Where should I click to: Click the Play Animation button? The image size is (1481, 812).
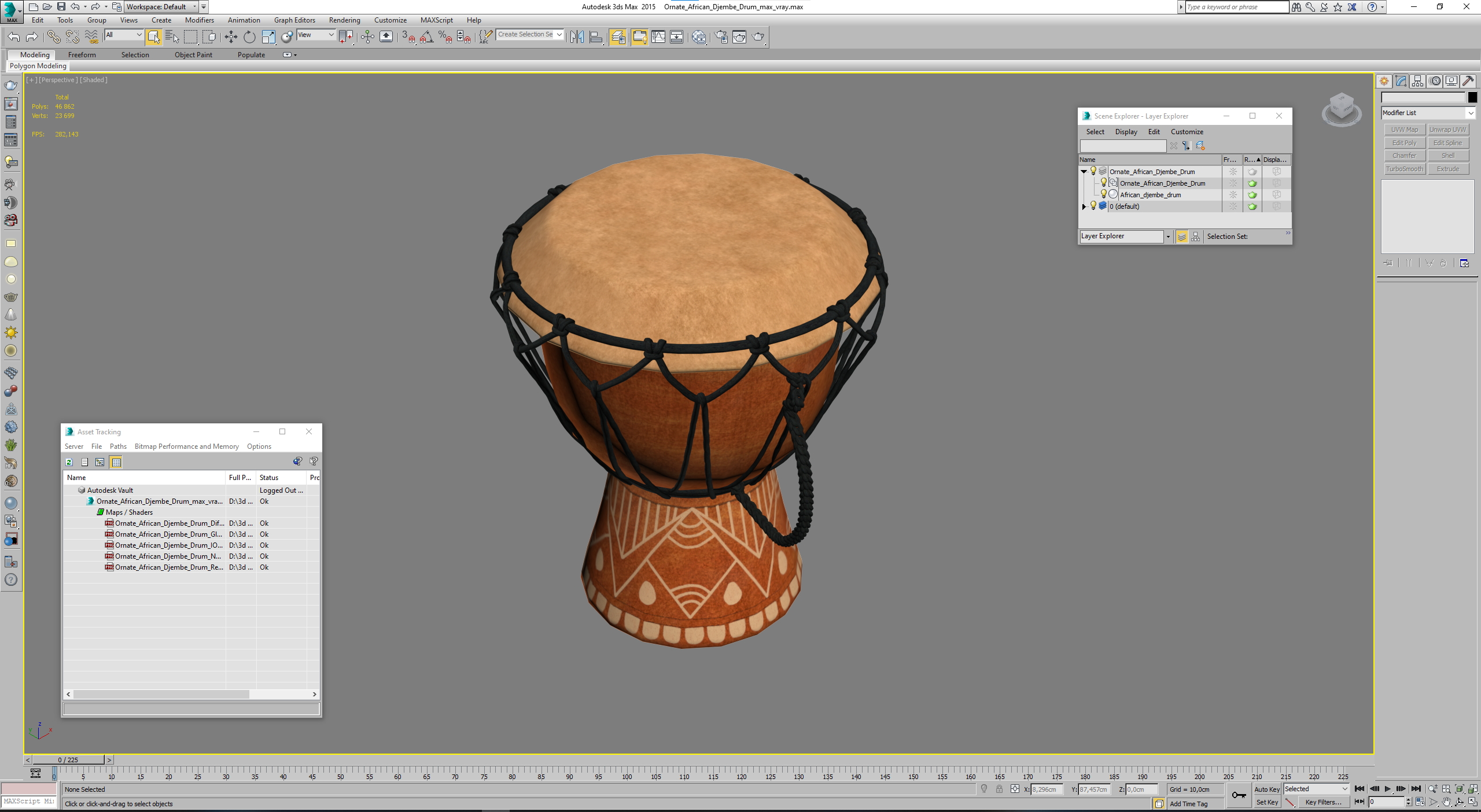(1387, 789)
